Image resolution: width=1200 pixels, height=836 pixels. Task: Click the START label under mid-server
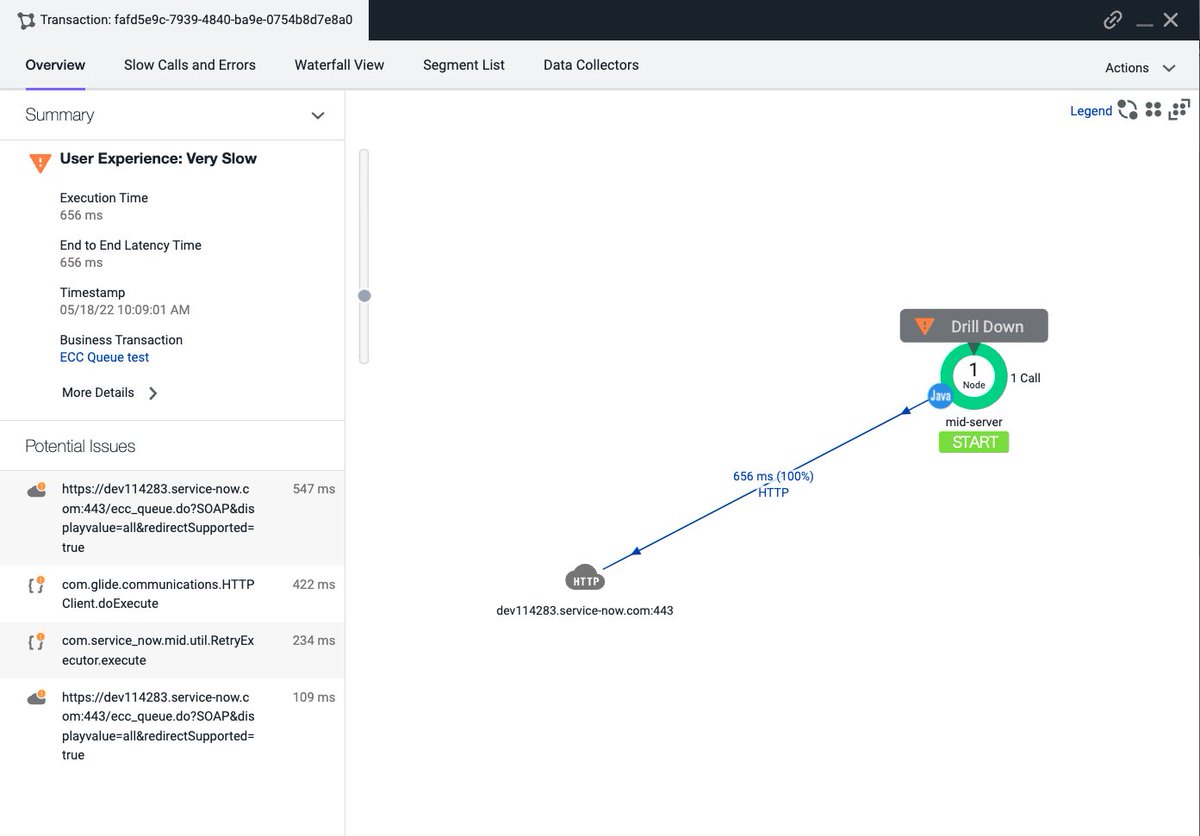tap(974, 442)
